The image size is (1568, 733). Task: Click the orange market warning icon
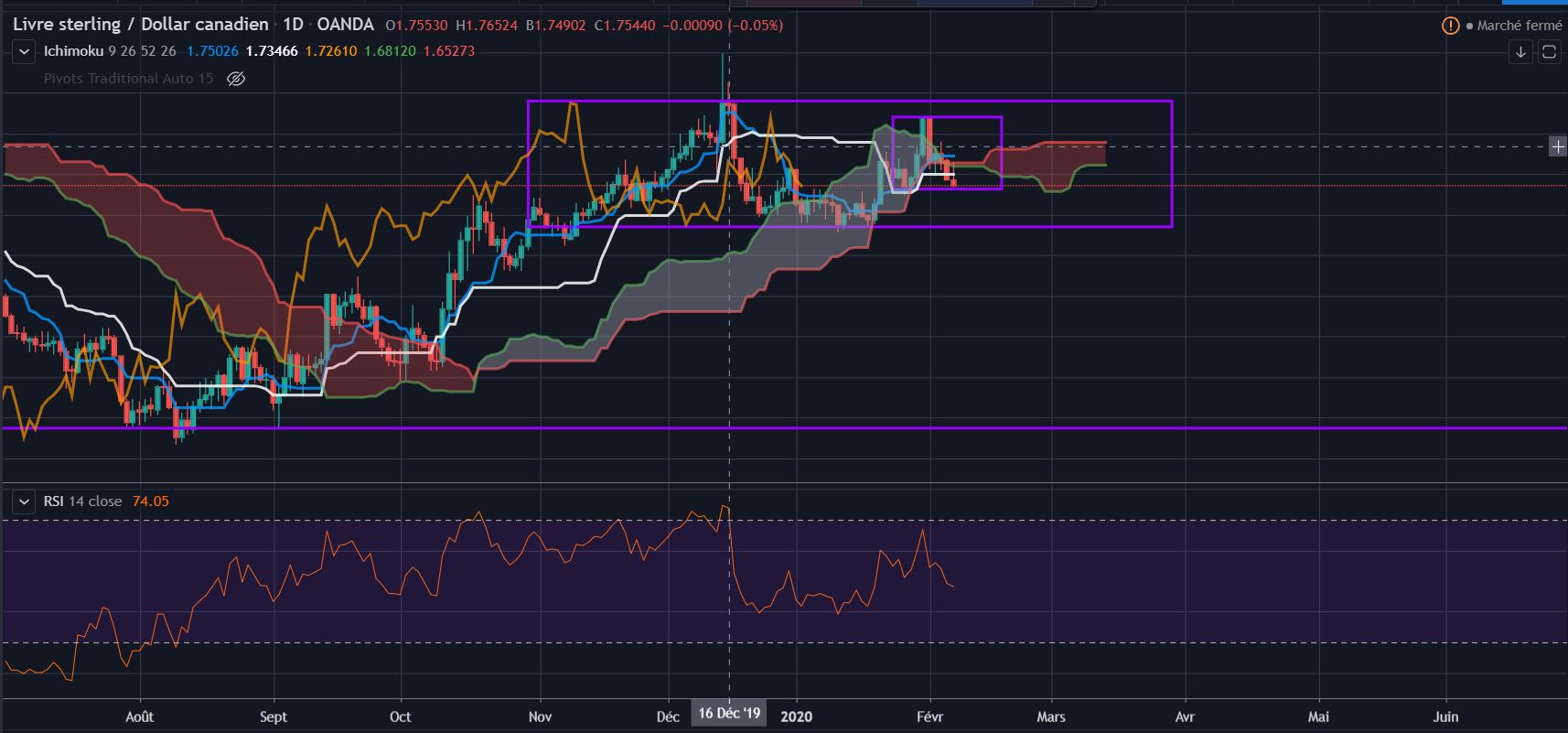point(1450,26)
